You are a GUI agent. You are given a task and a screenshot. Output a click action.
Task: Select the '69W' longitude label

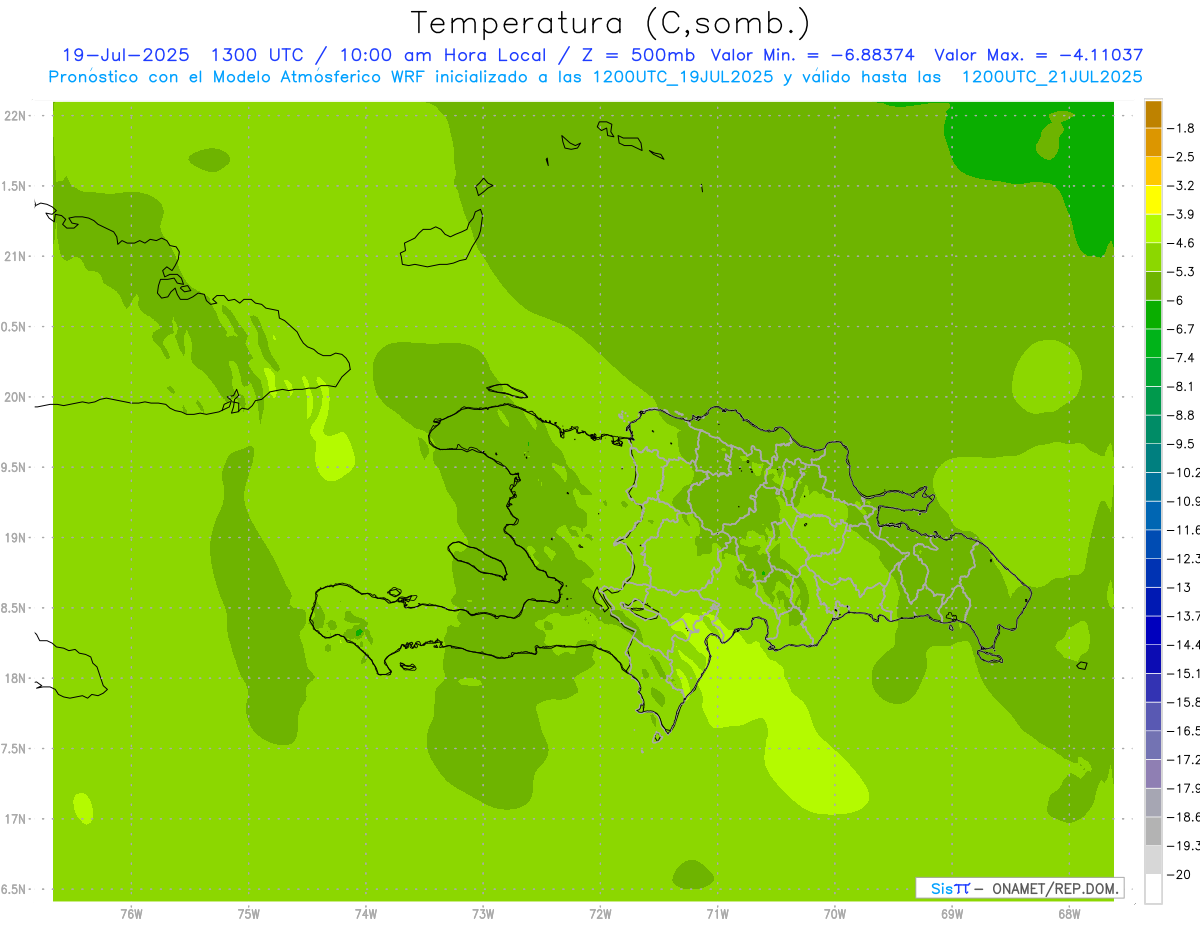(x=952, y=913)
